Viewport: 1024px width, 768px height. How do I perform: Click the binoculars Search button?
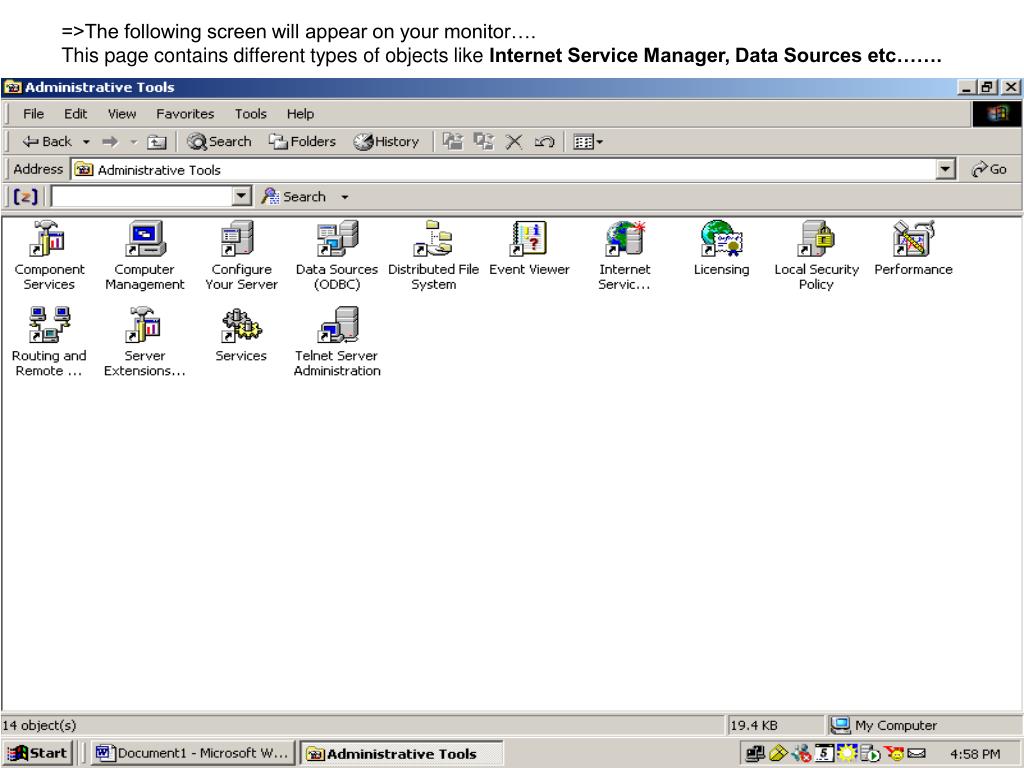click(x=293, y=197)
